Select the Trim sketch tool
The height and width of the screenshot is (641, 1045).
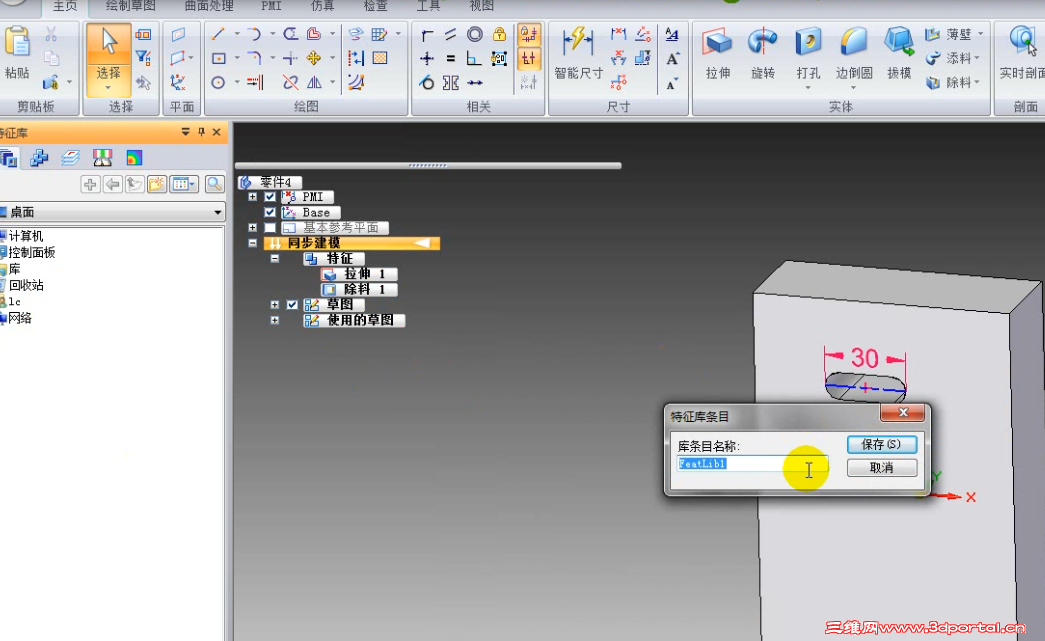pyautogui.click(x=290, y=83)
